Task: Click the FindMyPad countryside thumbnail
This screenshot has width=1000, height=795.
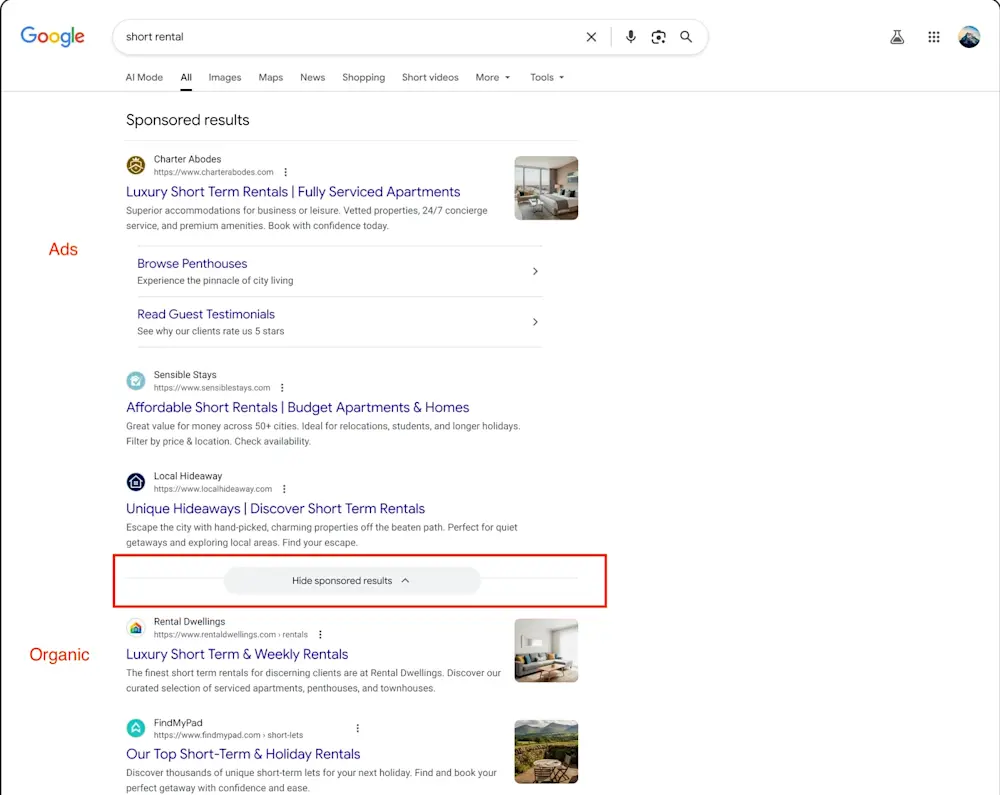Action: 547,752
